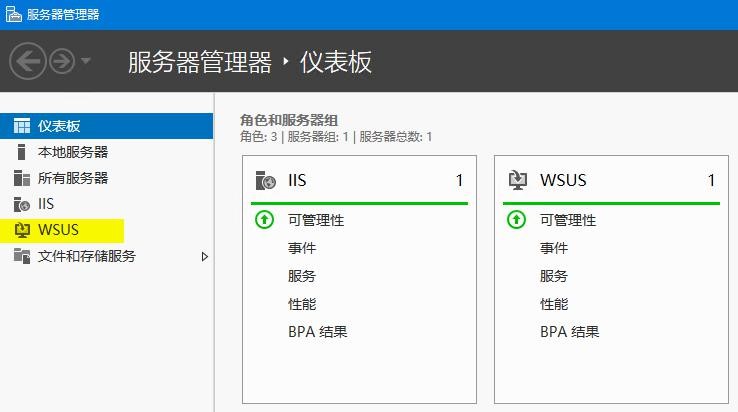738x412 pixels.
Task: Open 本地服务器 in the sidebar
Action: tap(73, 152)
